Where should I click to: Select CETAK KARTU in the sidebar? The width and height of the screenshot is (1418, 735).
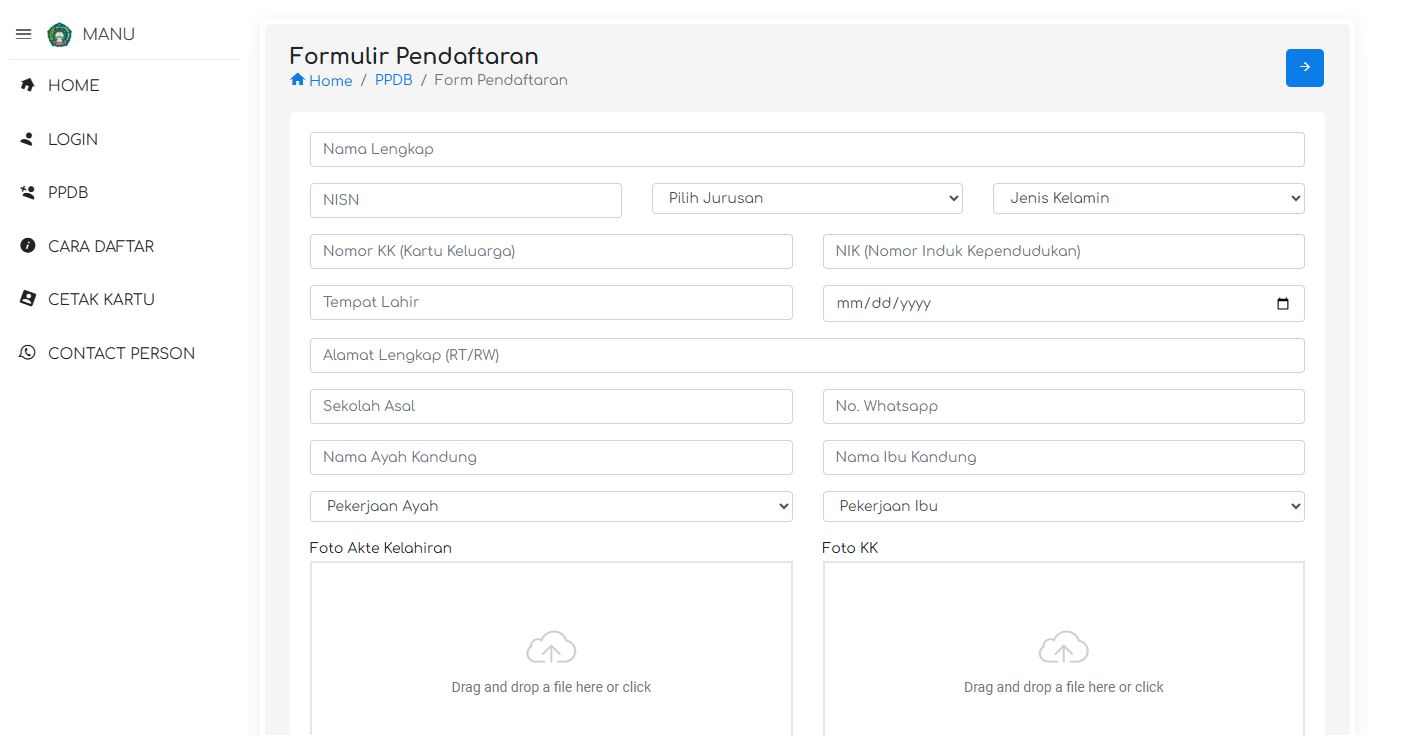click(101, 300)
